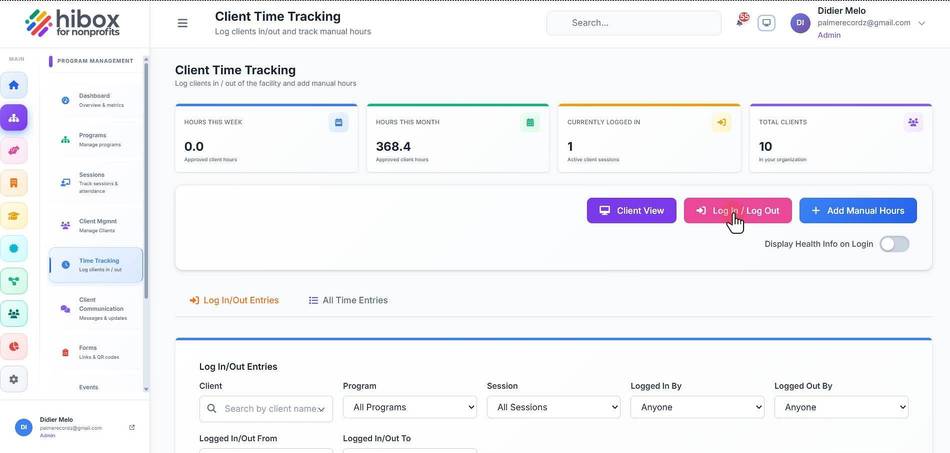Open Programs menu item

coord(96,139)
